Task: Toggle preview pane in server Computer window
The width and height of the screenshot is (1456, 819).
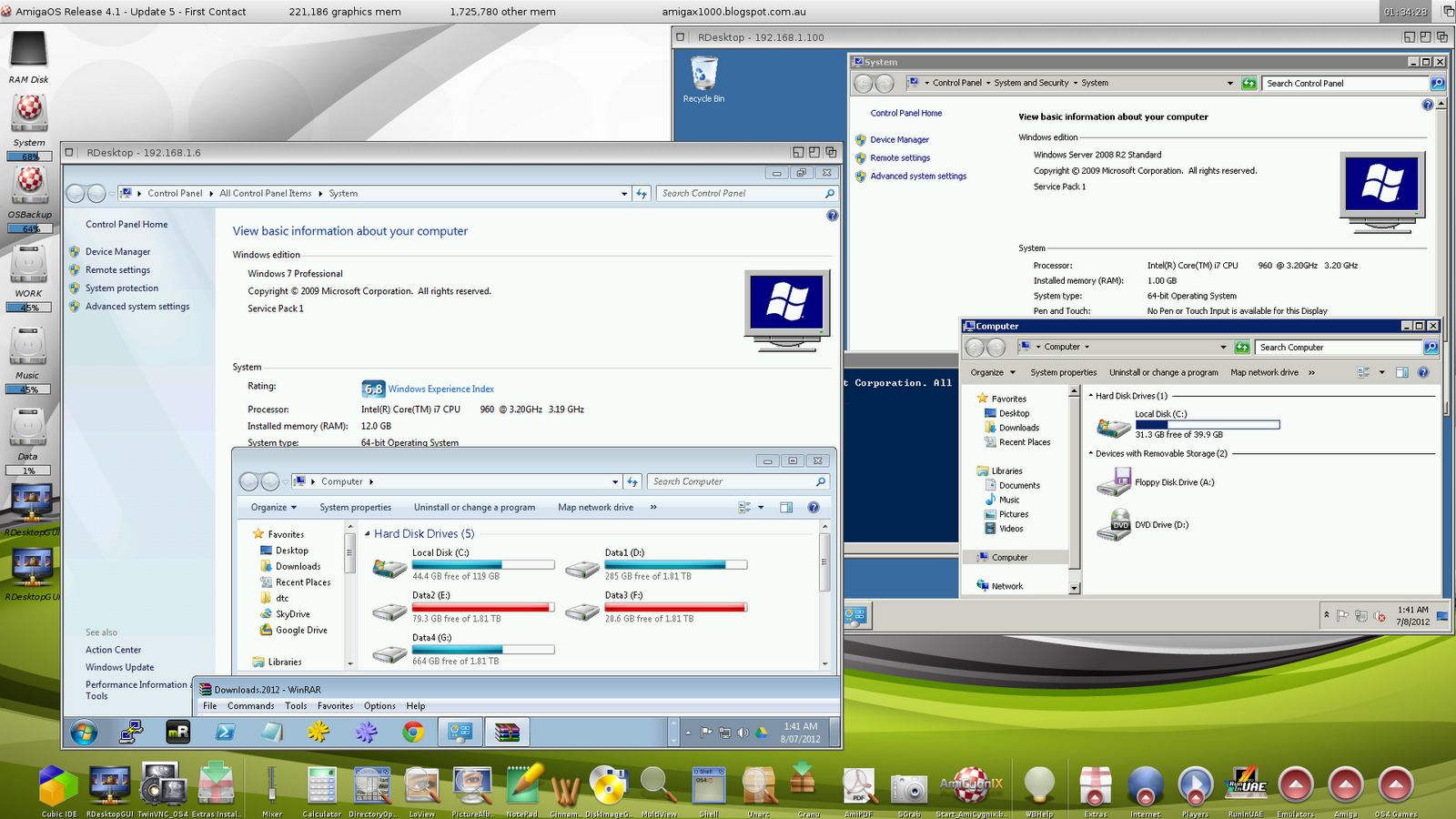Action: coord(1401,372)
